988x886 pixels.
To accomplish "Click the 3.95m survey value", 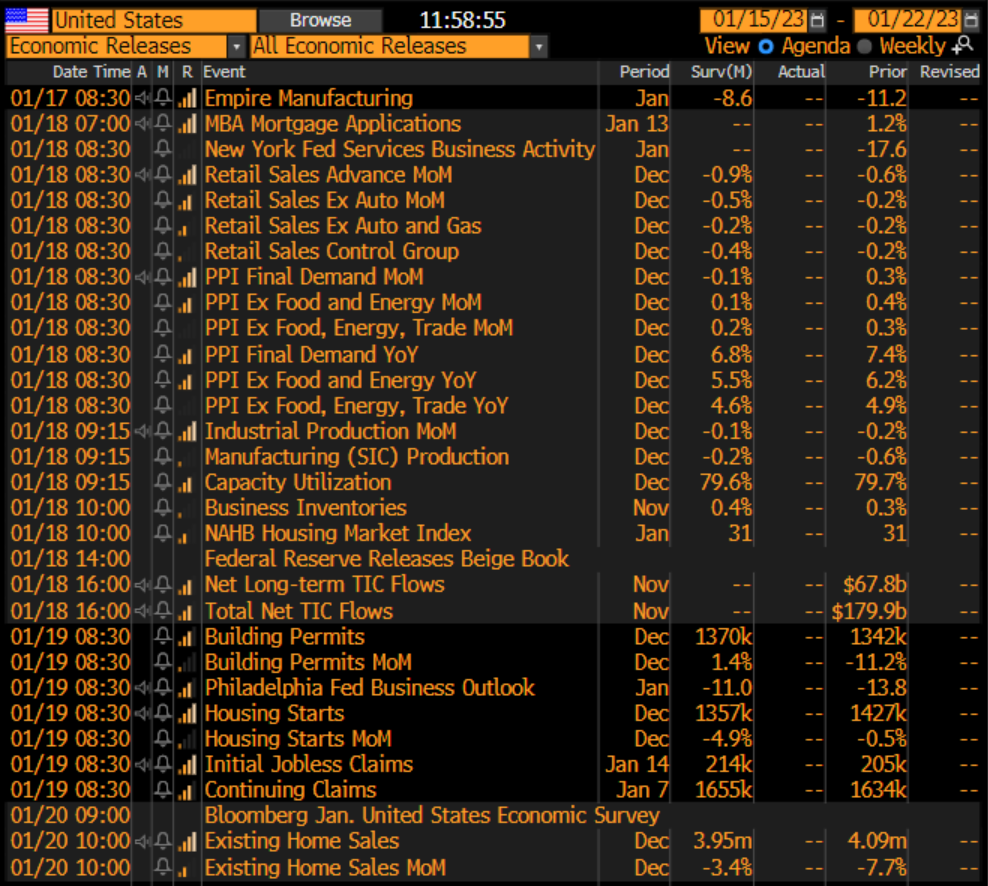I will coord(723,841).
